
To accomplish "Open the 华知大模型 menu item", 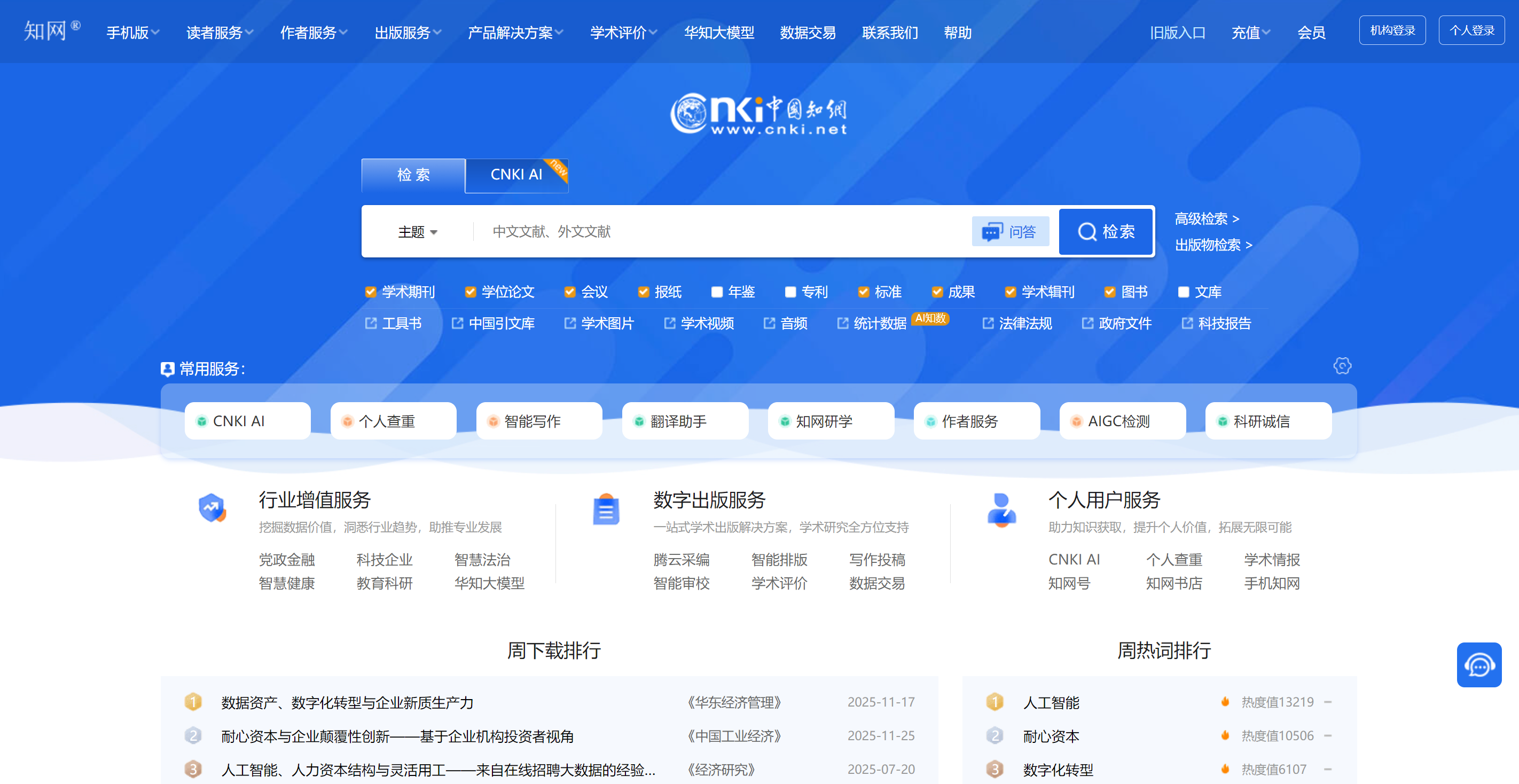I will (x=719, y=33).
